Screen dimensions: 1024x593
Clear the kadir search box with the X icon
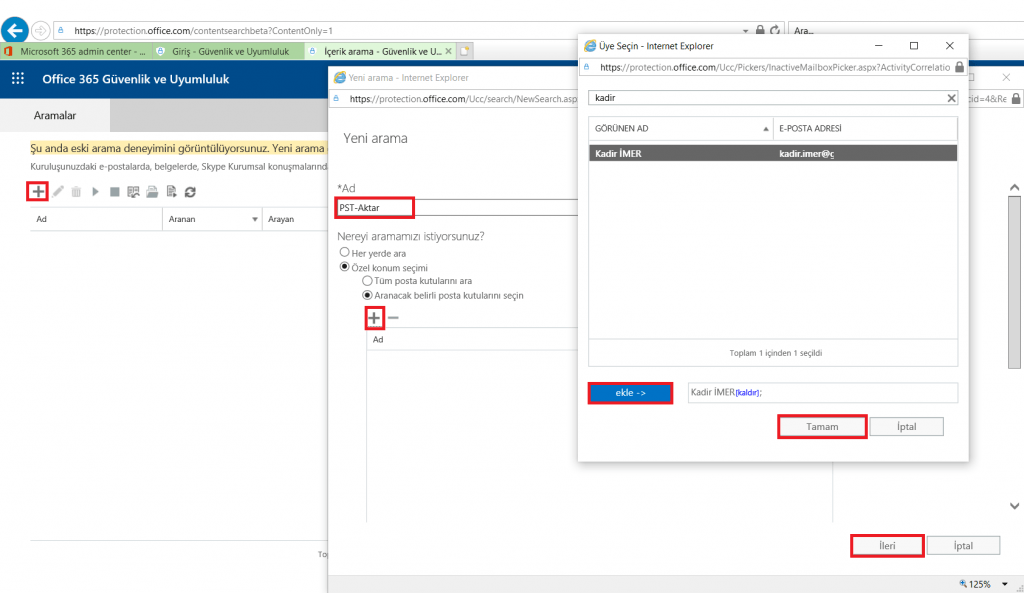click(x=951, y=98)
